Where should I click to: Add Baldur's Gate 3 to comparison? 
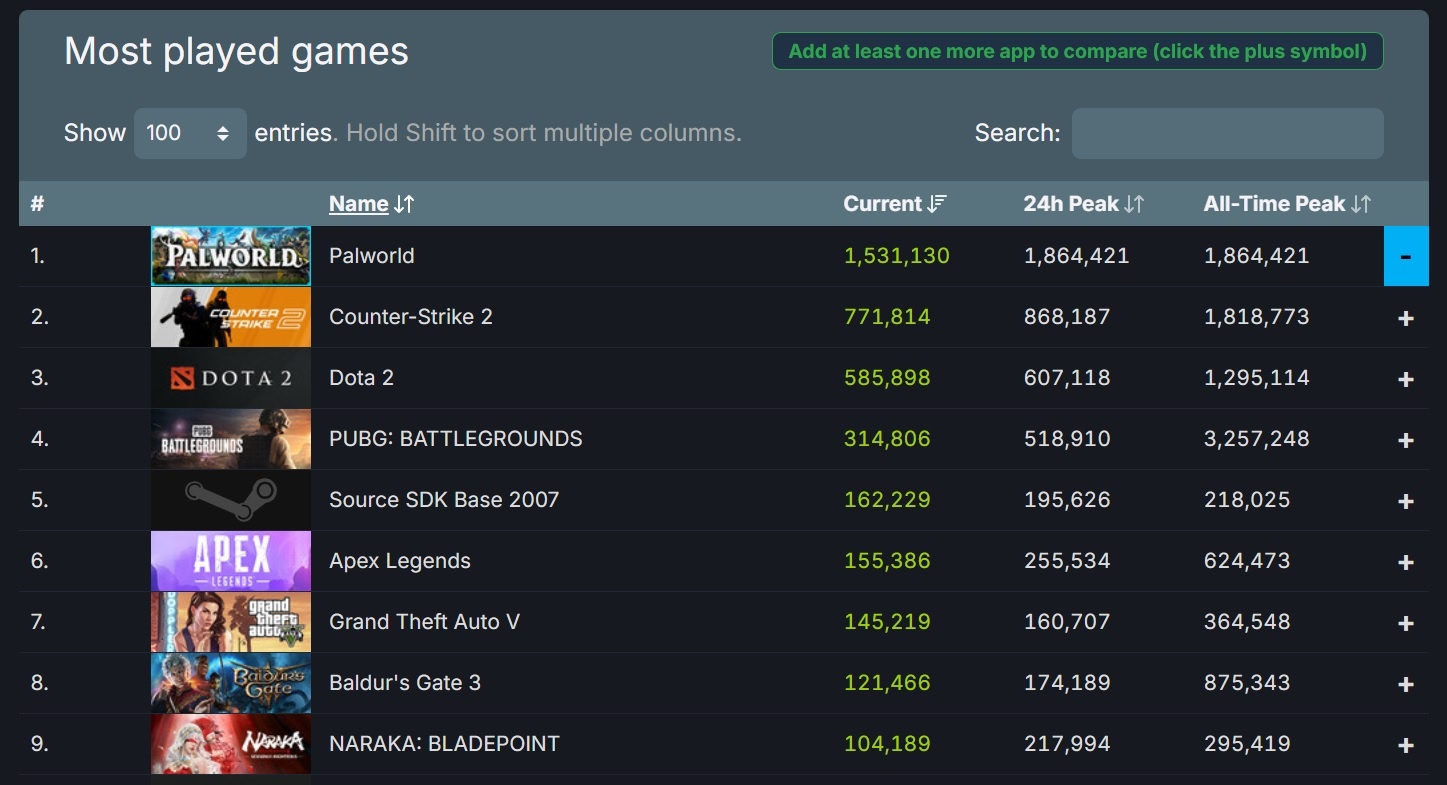pos(1406,683)
